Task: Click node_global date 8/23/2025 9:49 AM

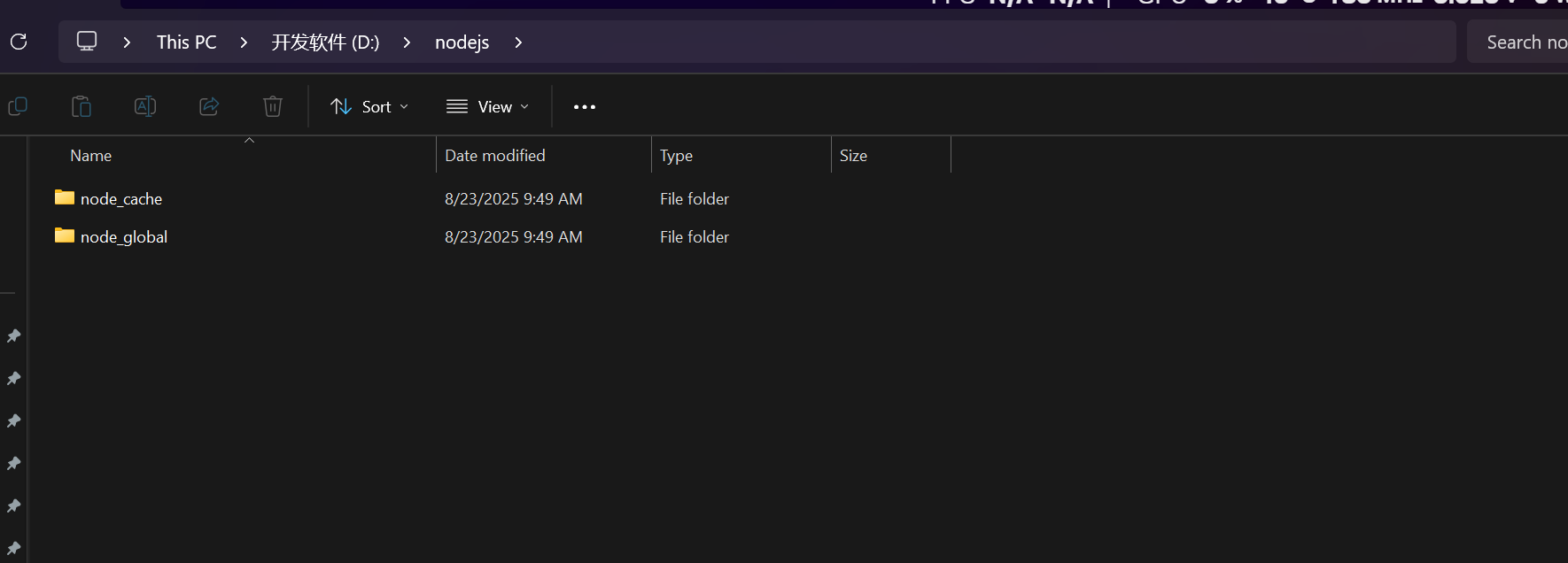Action: (x=514, y=237)
